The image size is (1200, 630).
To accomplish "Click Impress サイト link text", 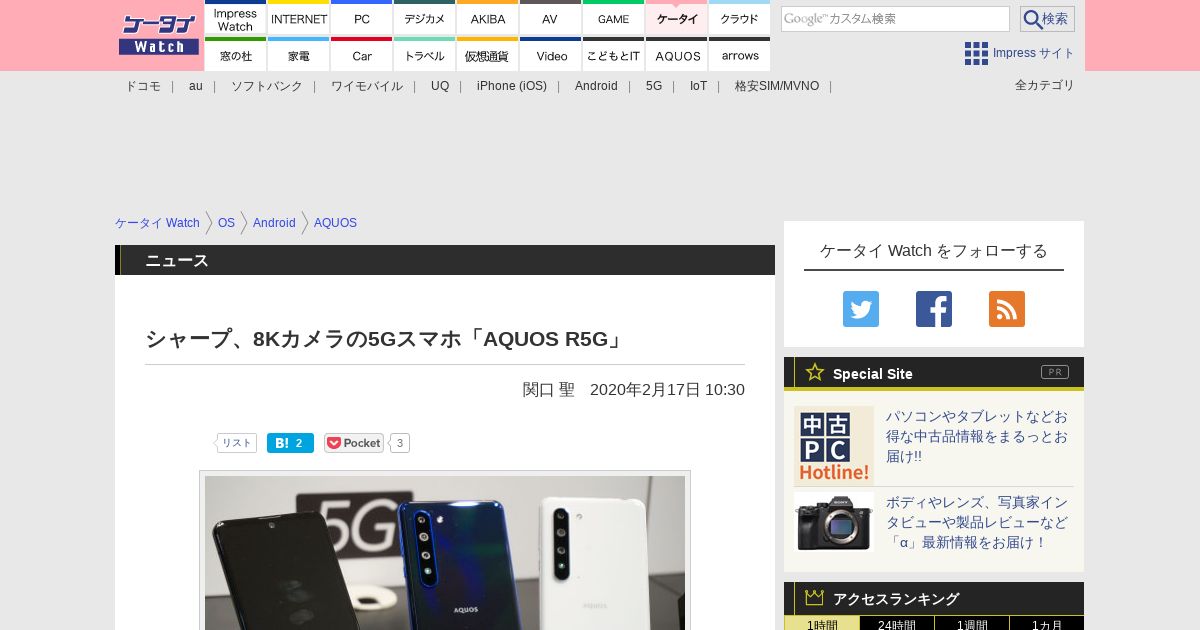I will tap(1034, 53).
